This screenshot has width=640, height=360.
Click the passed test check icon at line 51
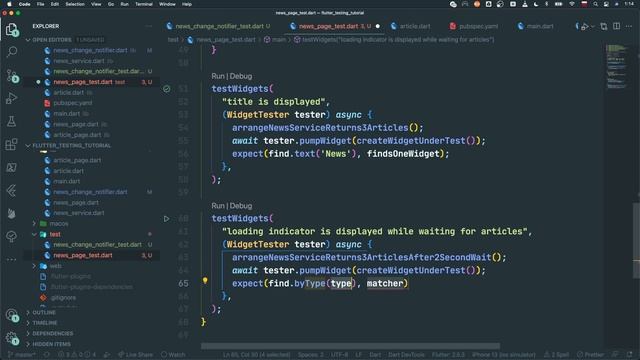pos(167,89)
